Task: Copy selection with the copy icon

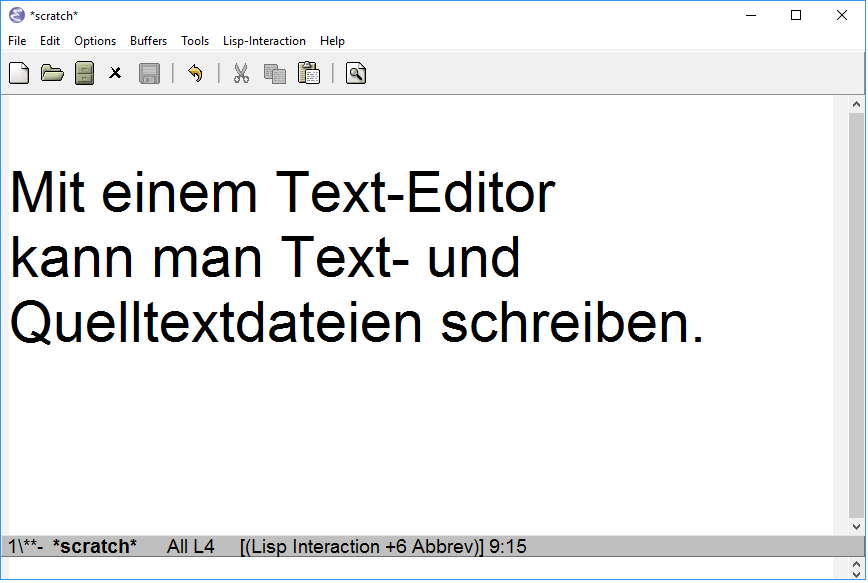Action: point(275,74)
